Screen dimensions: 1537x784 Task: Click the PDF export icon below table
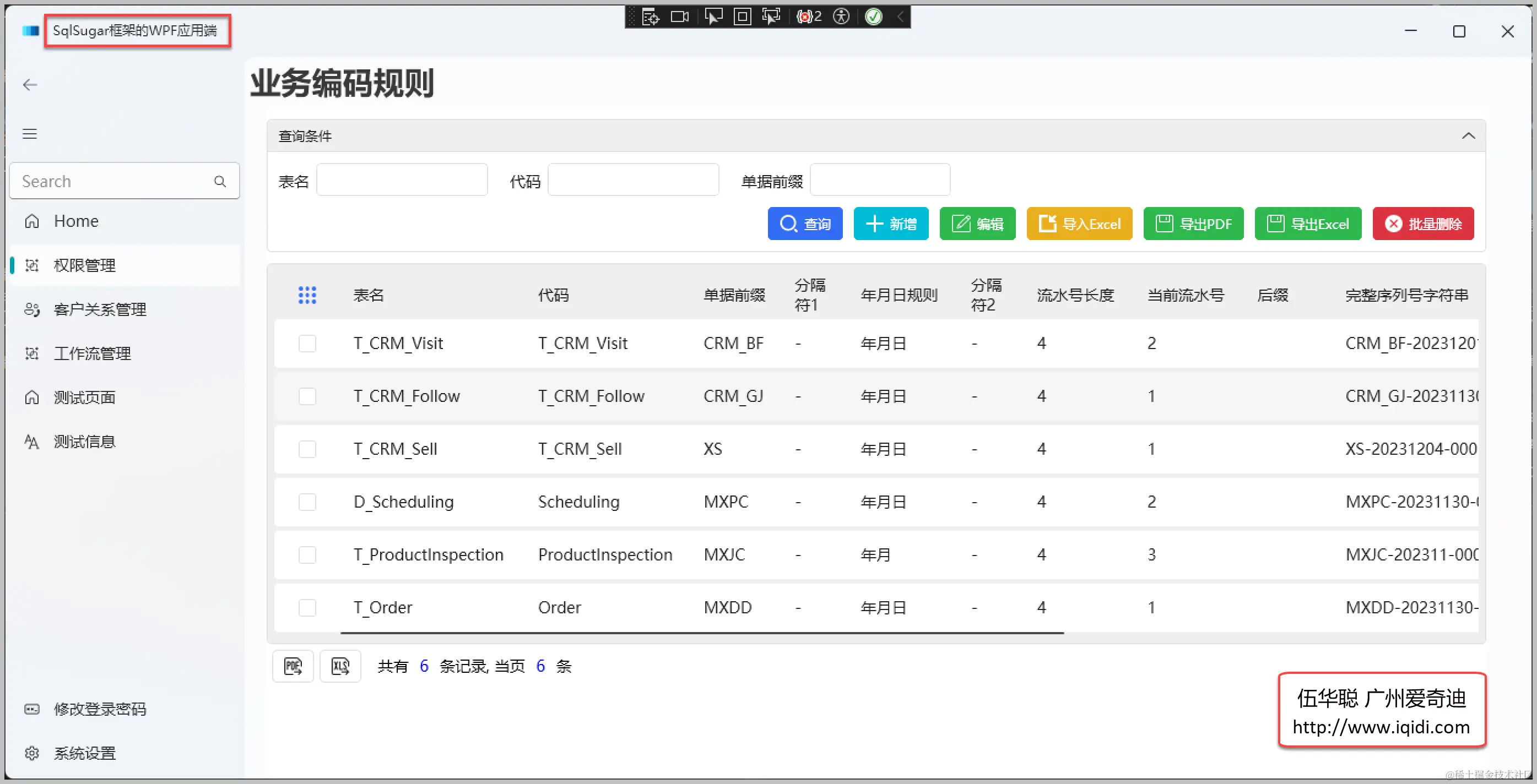click(293, 666)
